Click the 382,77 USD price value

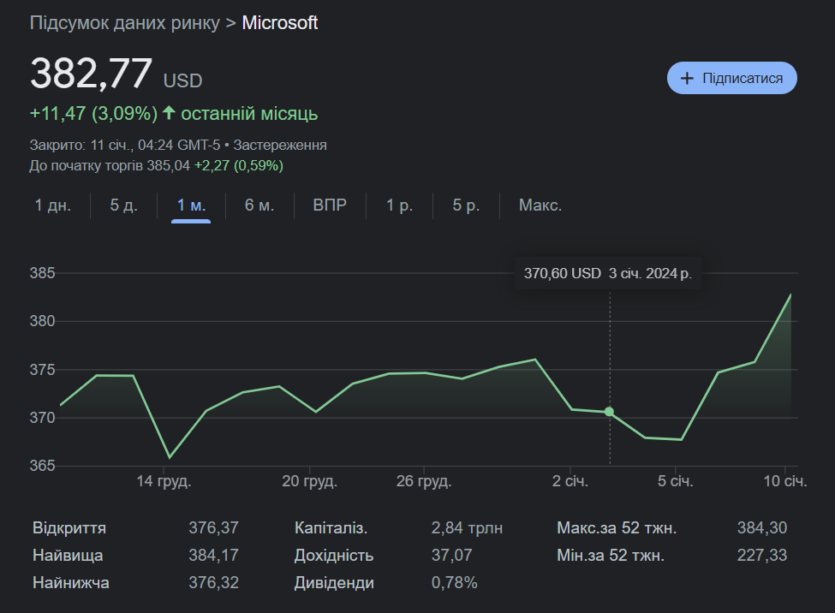pyautogui.click(x=116, y=74)
